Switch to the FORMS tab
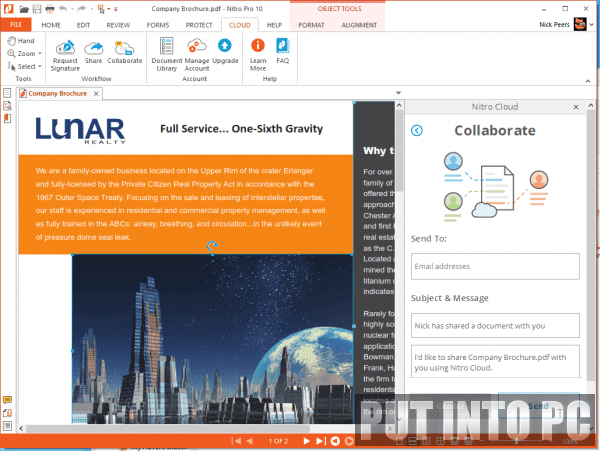Screen dimensions: 600x451 [x=158, y=25]
